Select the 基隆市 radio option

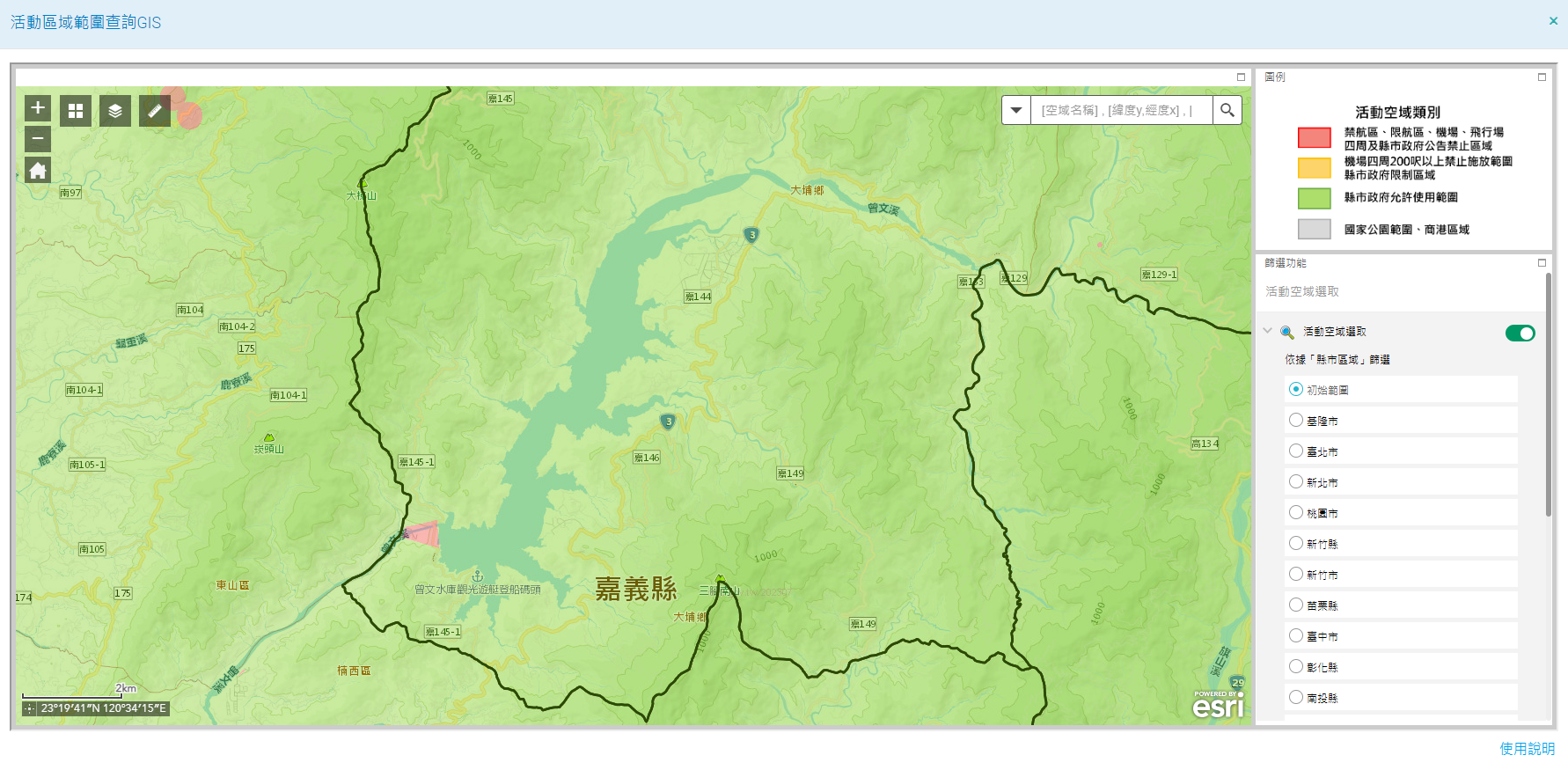click(x=1296, y=421)
